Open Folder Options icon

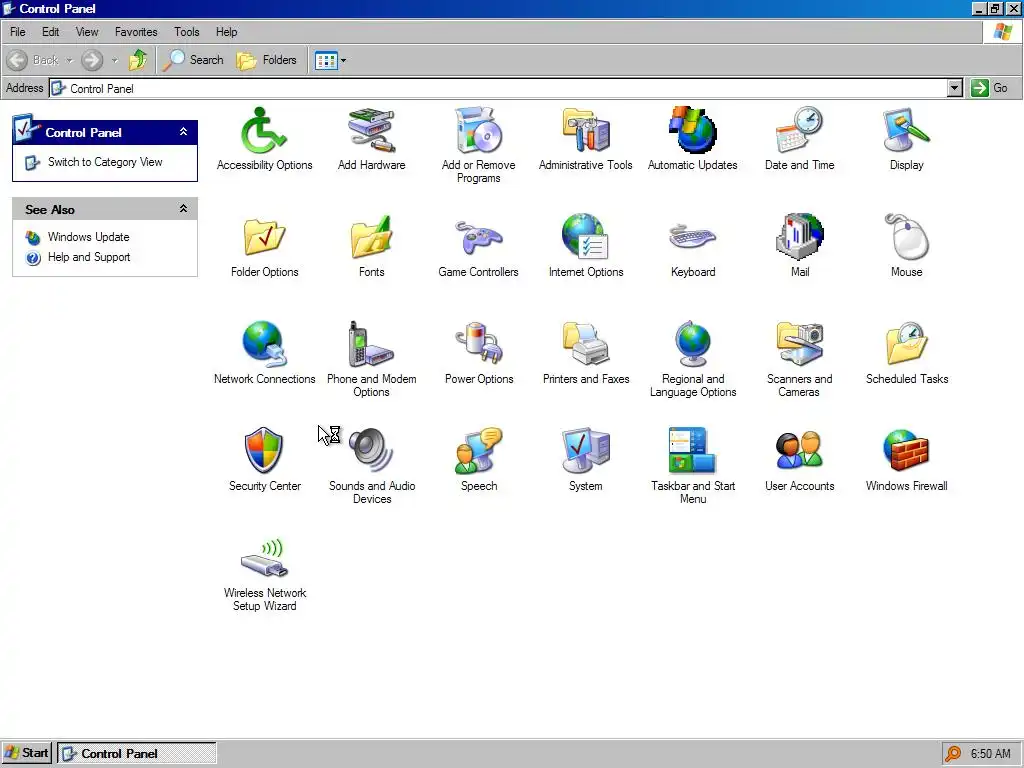pos(264,237)
